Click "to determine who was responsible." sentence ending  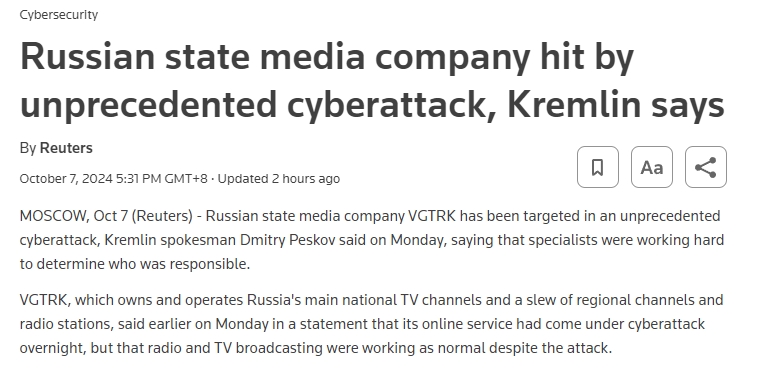135,264
